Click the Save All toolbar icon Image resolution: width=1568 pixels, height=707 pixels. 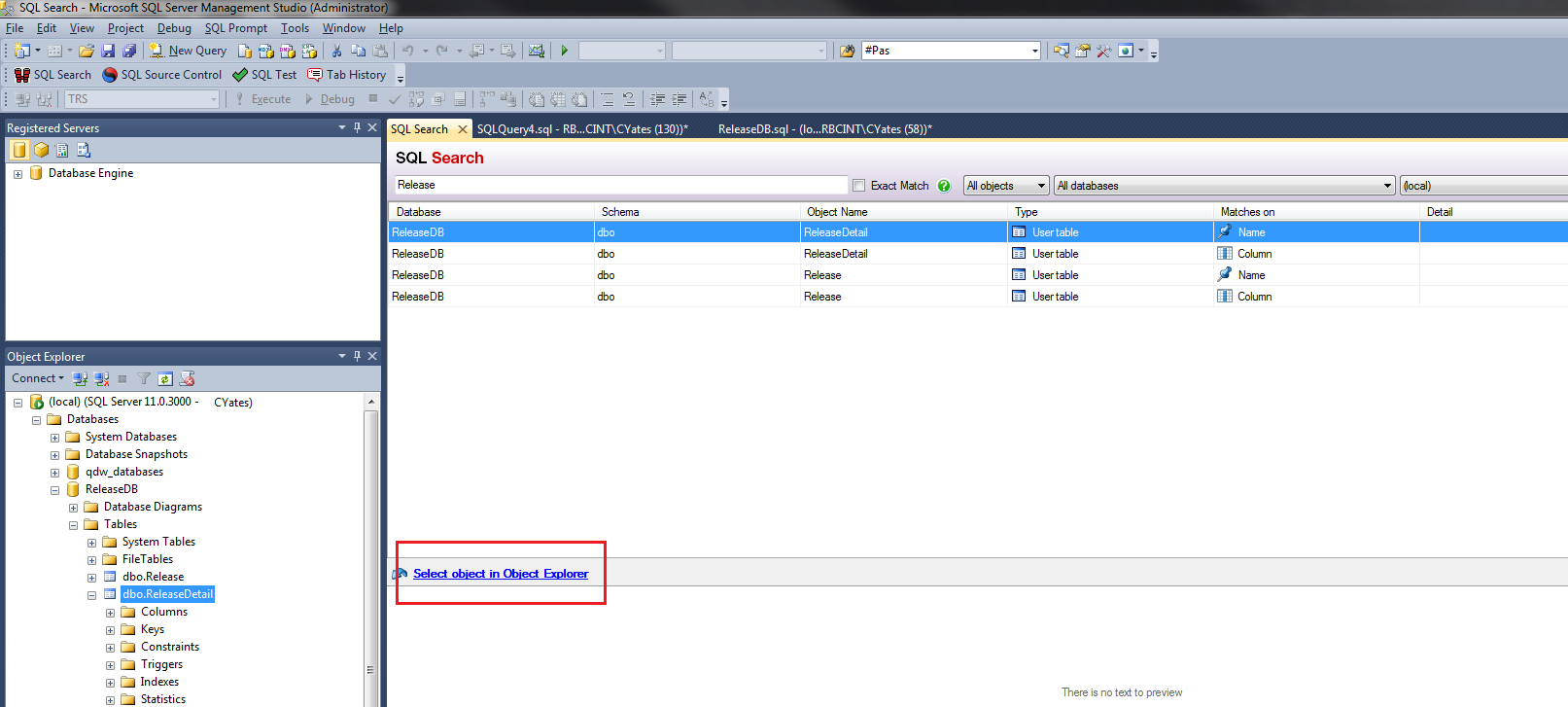(129, 51)
